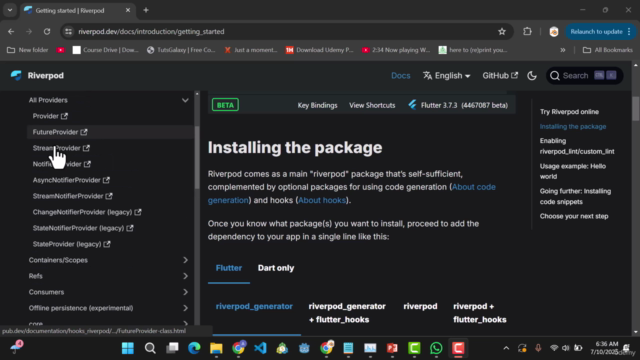Open StateNotifierProvider (legacy) link

point(83,228)
